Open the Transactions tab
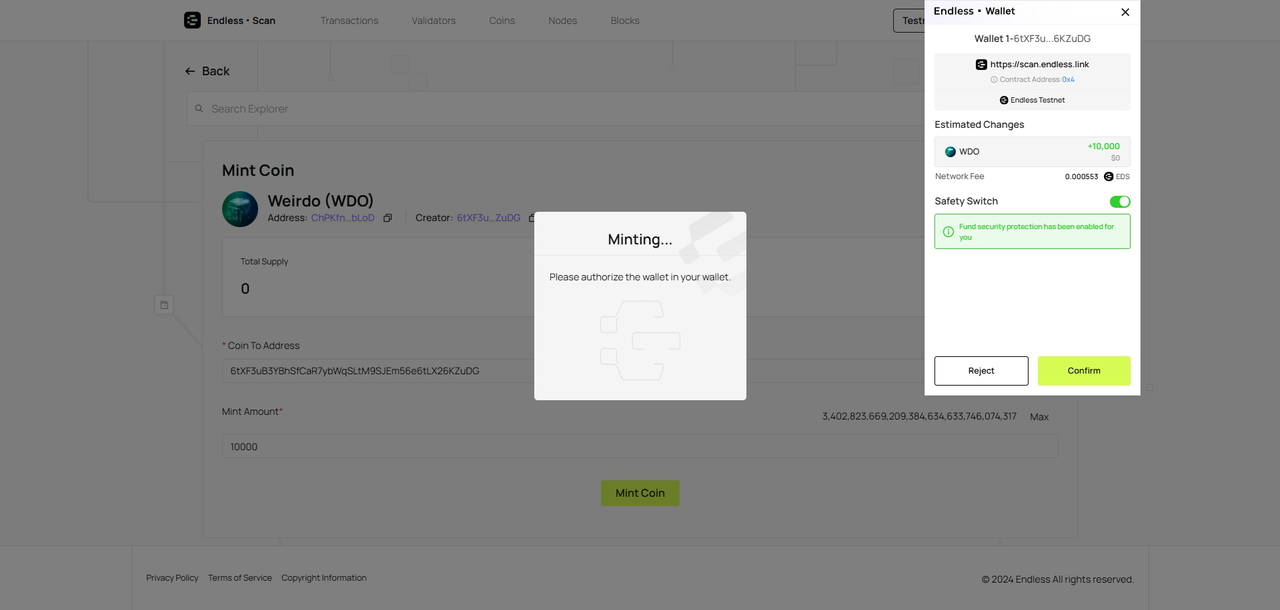The height and width of the screenshot is (610, 1280). coord(349,21)
